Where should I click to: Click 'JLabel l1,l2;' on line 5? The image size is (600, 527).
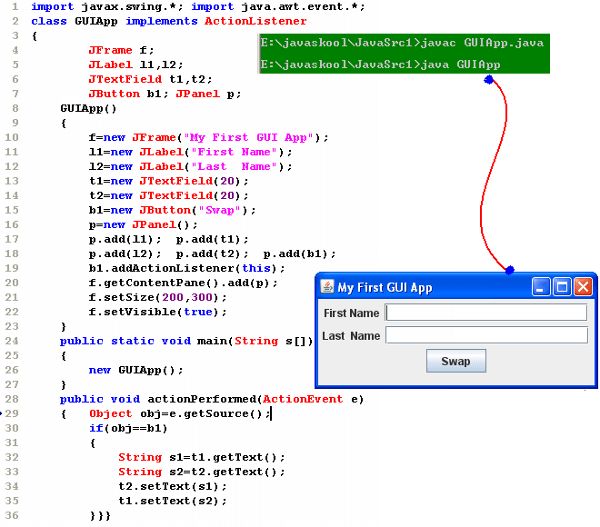(135, 65)
